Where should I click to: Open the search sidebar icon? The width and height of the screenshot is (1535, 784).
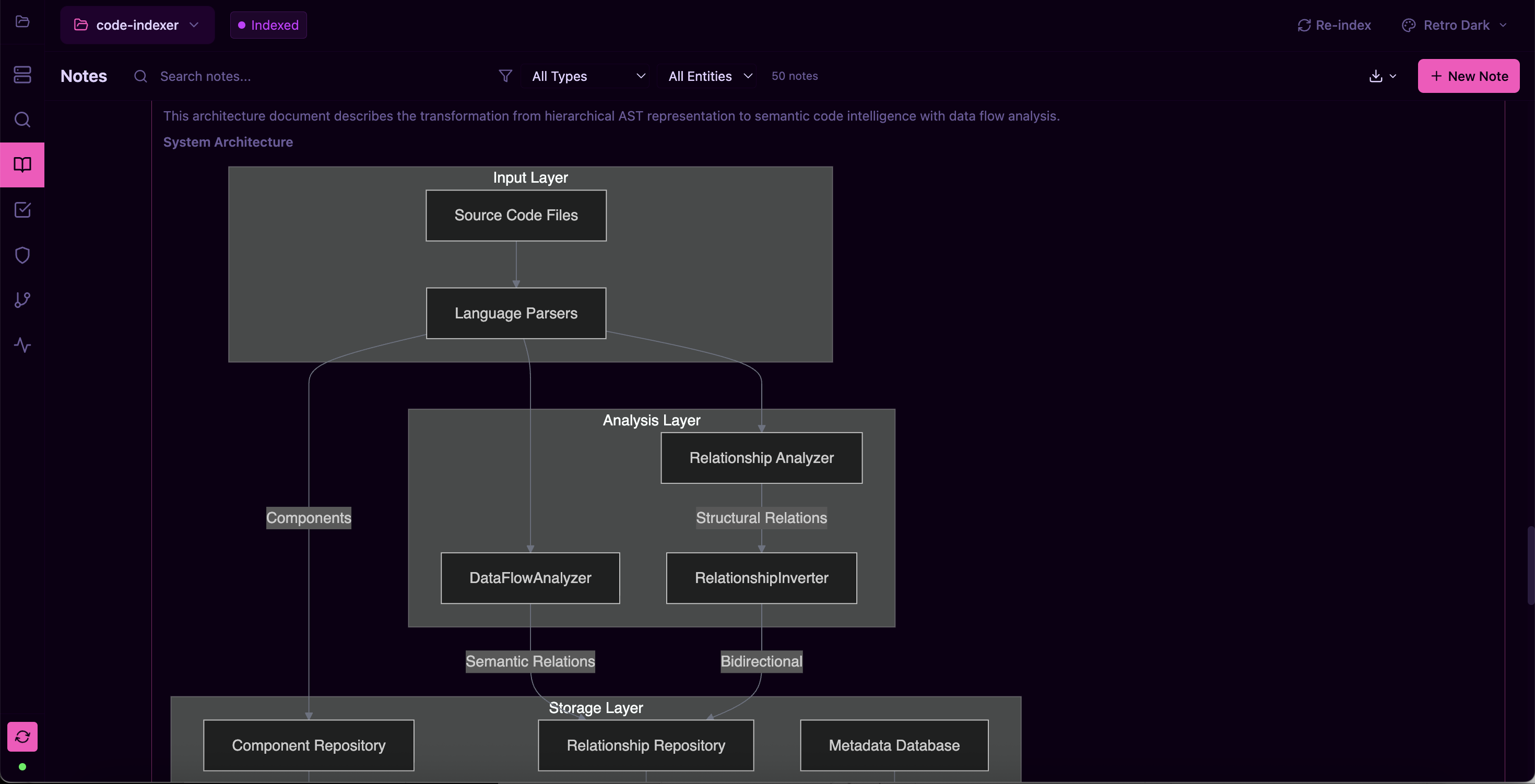point(22,120)
